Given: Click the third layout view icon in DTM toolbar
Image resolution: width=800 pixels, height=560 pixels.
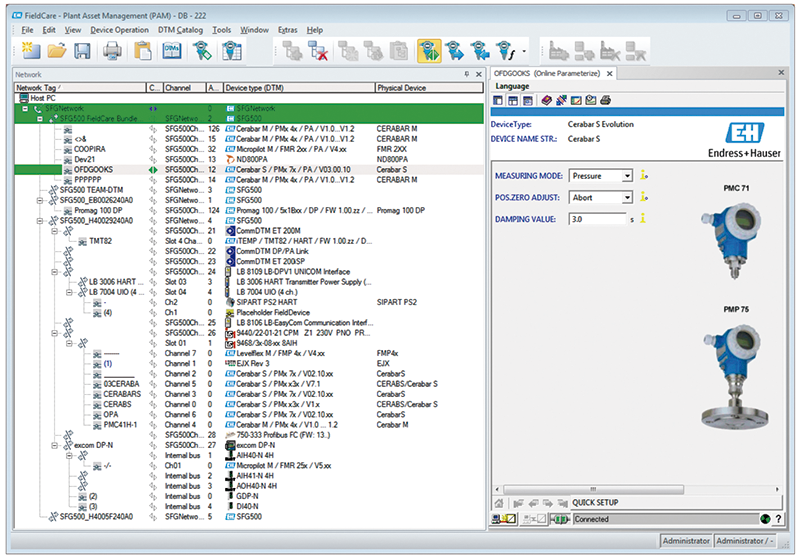Looking at the screenshot, I should click(x=528, y=100).
